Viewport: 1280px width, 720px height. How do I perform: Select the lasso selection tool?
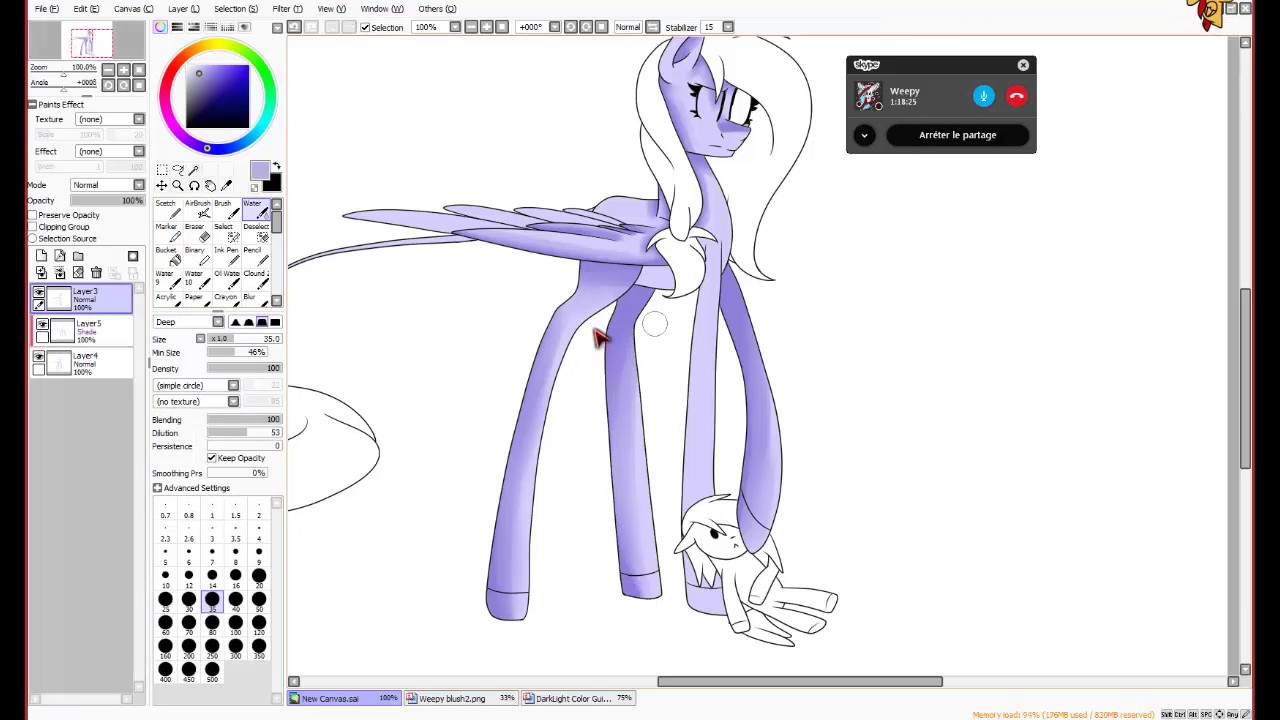pyautogui.click(x=178, y=170)
